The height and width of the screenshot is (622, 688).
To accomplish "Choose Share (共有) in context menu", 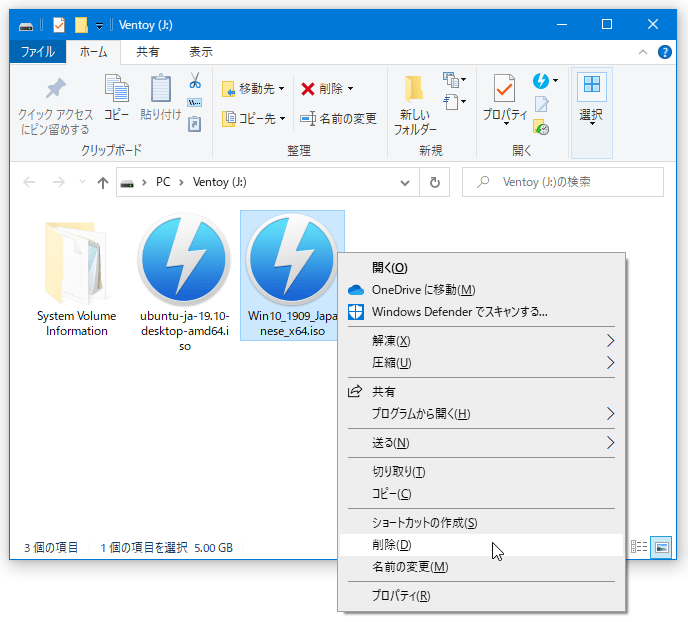I will click(x=481, y=392).
